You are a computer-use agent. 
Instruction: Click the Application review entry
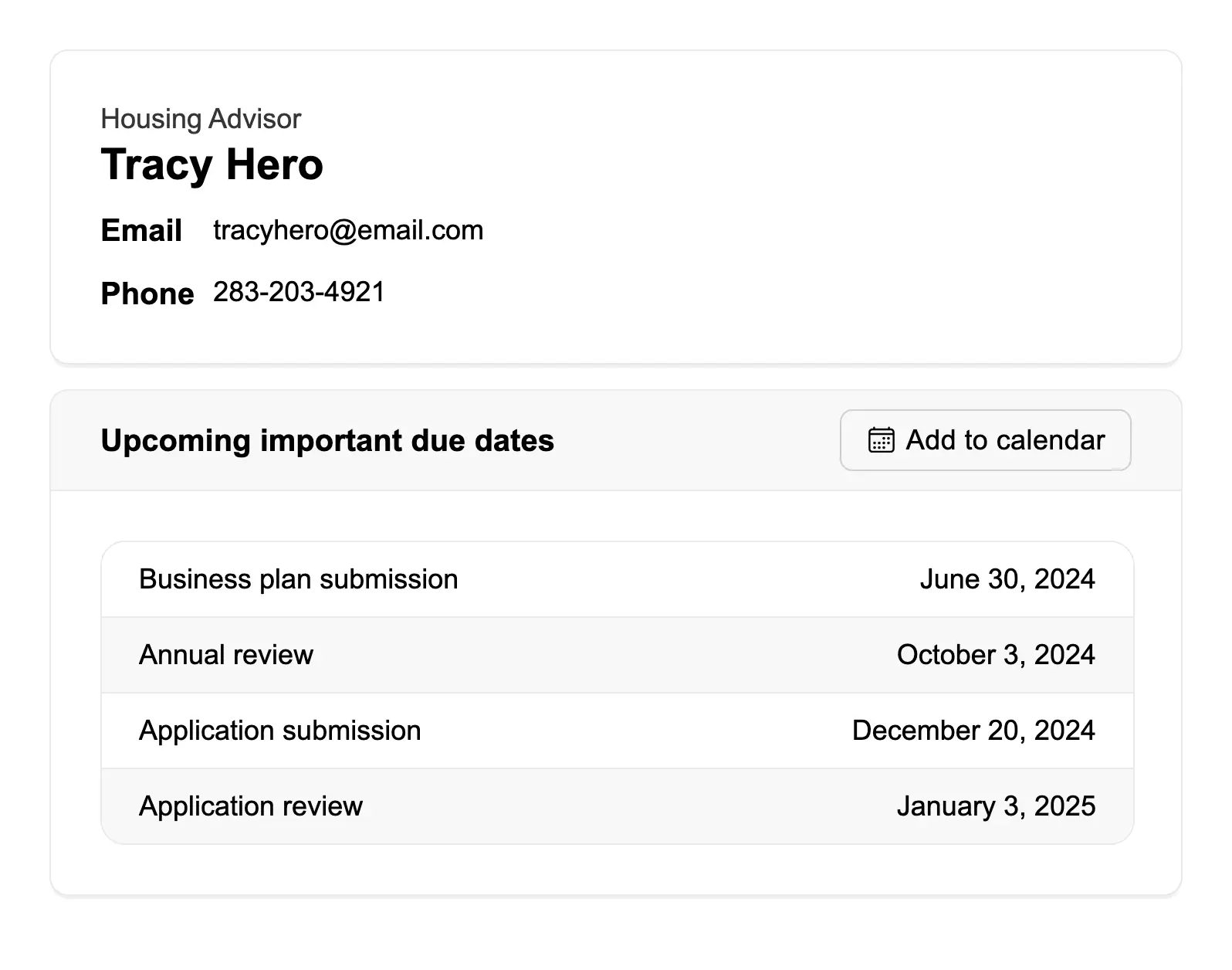tap(250, 806)
